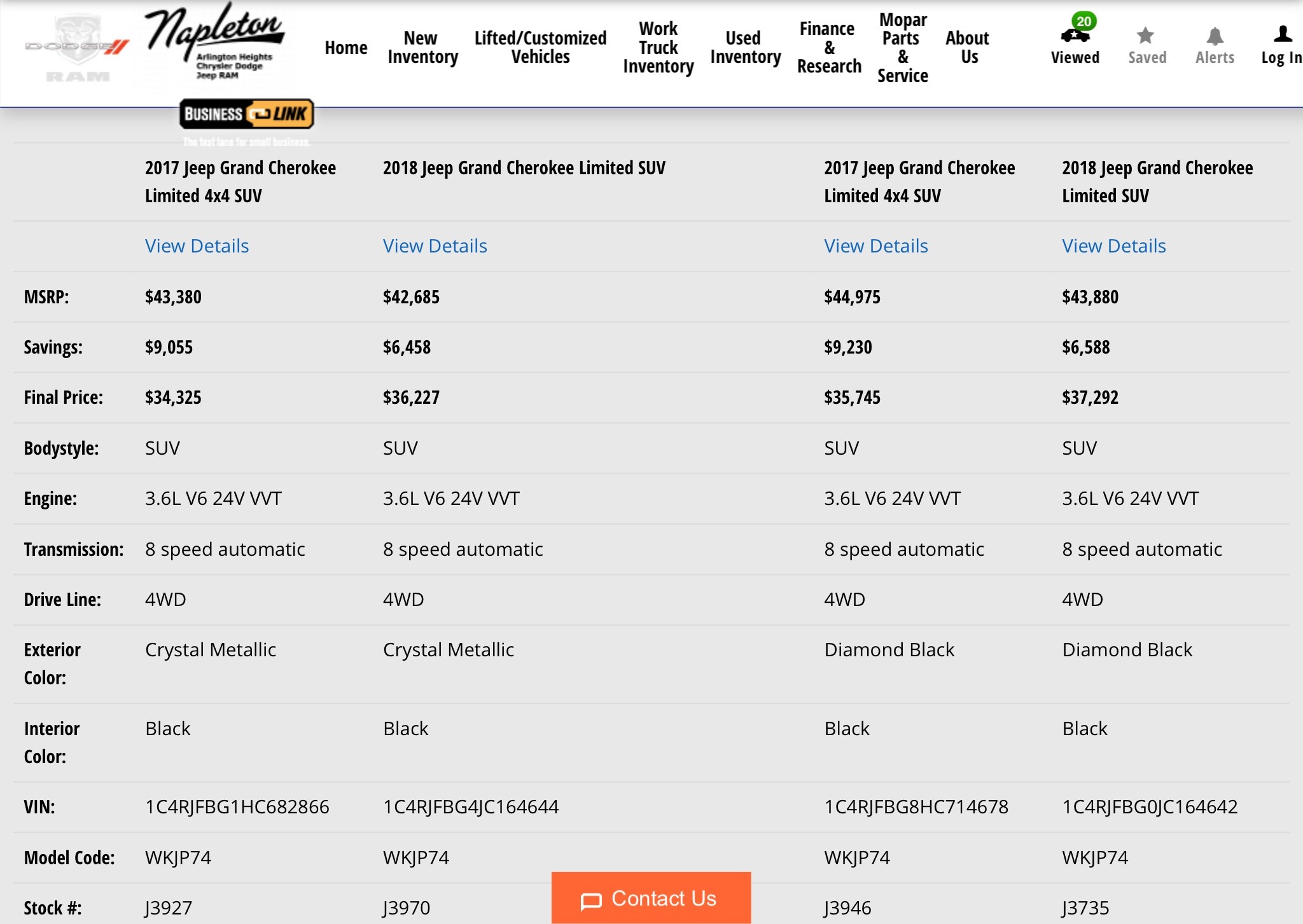Screen dimensions: 1303x924
Task: Open Mopar Parts & Service menu
Action: coord(902,48)
